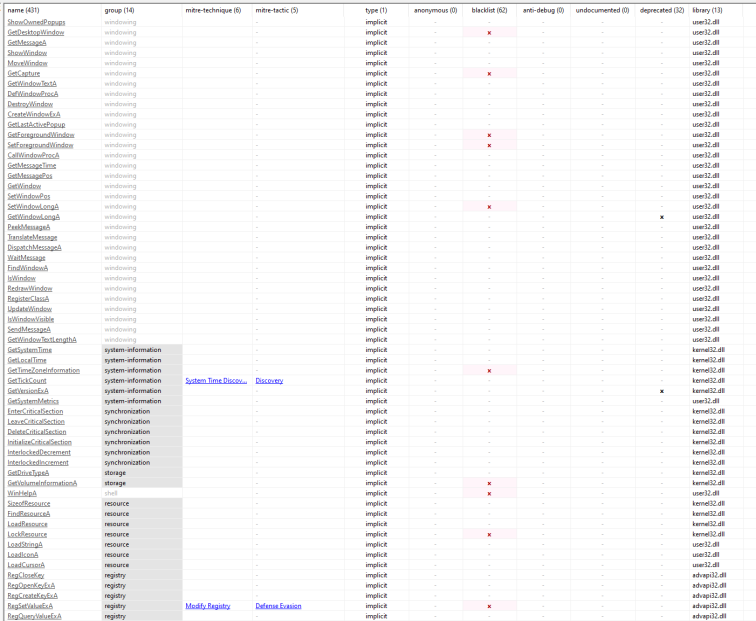Image resolution: width=756 pixels, height=621 pixels.
Task: Click the GetSystemTime import name
Action: point(30,350)
